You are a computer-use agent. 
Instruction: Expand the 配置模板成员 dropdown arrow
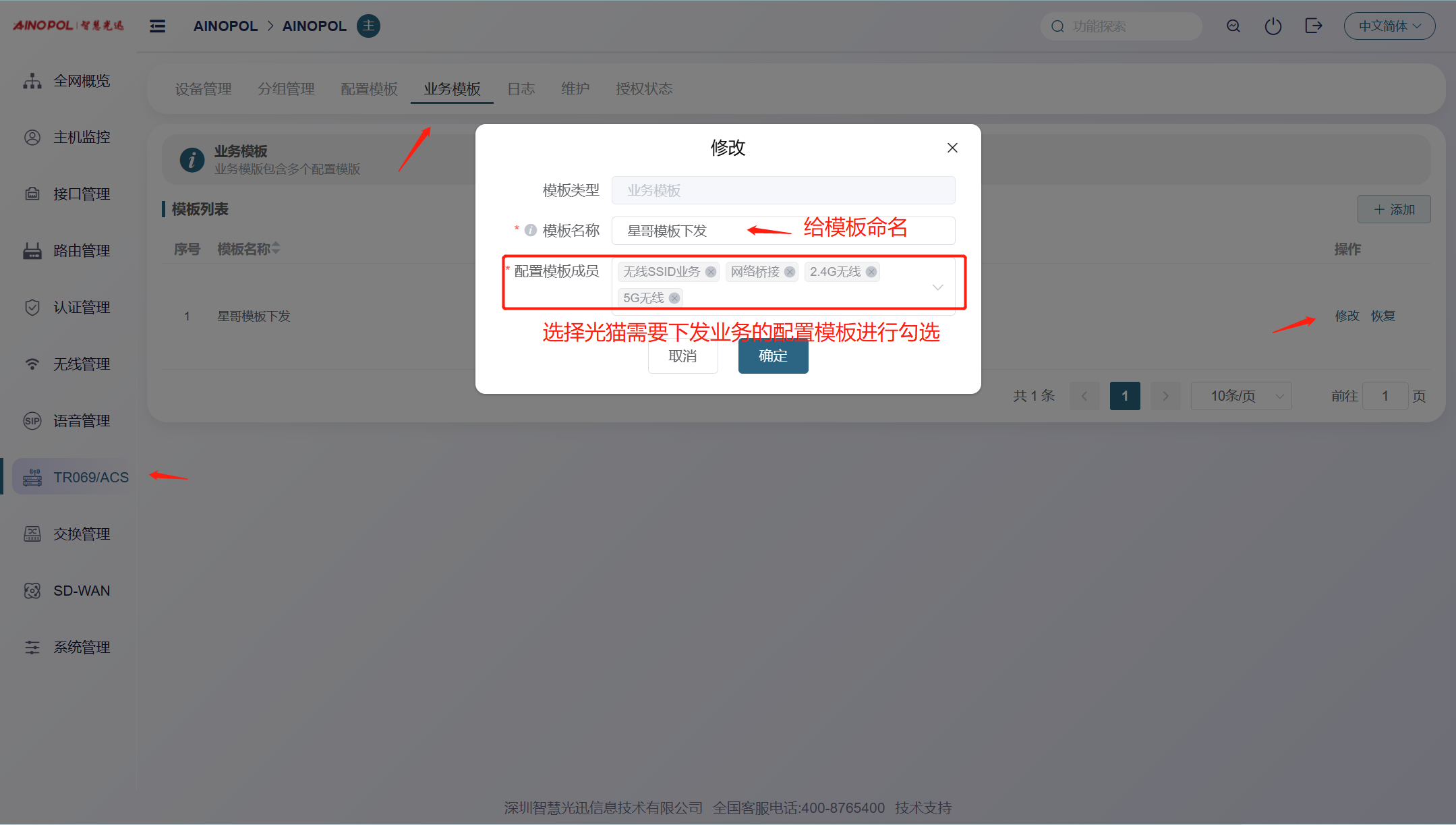click(x=937, y=287)
